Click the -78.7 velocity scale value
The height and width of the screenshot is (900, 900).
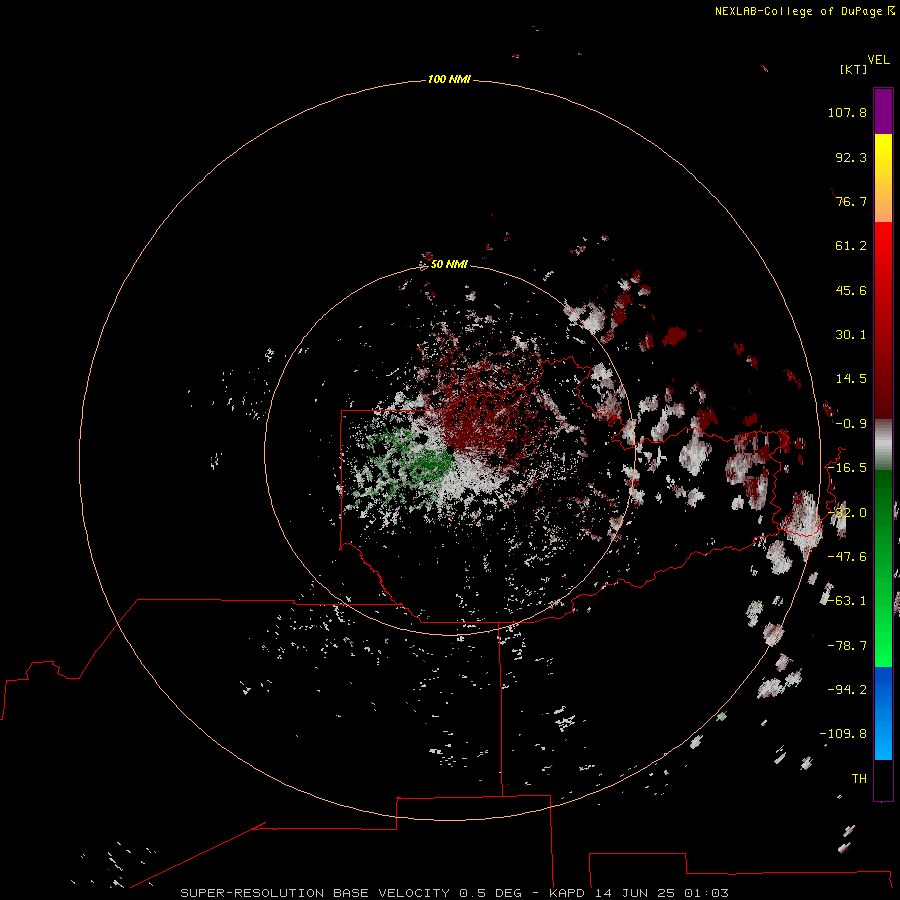(847, 646)
